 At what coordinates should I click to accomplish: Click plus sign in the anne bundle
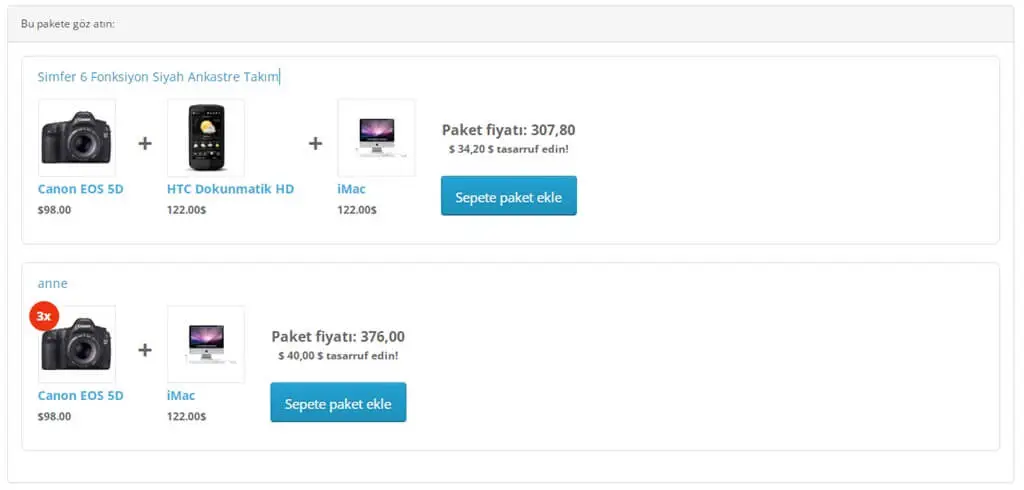coord(145,350)
